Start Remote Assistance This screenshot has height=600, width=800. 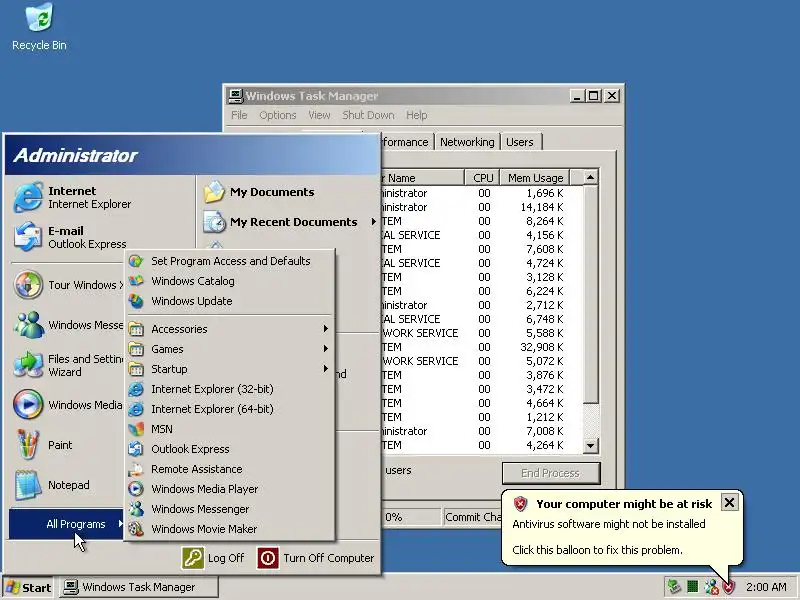pyautogui.click(x=230, y=469)
